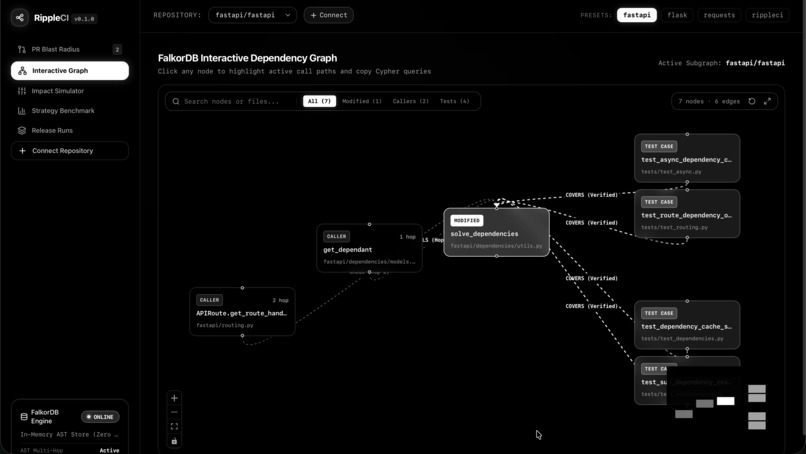The image size is (806, 454).
Task: Zoom out on the graph canvas
Action: tap(174, 412)
